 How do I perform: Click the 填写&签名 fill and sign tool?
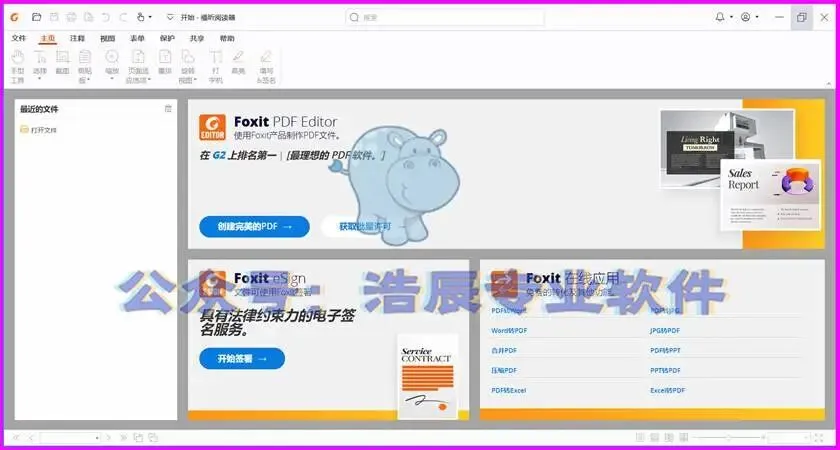coord(266,66)
